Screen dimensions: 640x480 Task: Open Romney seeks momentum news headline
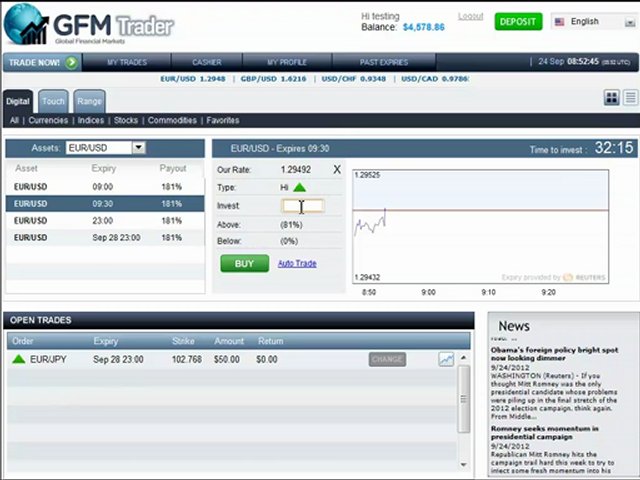544,433
